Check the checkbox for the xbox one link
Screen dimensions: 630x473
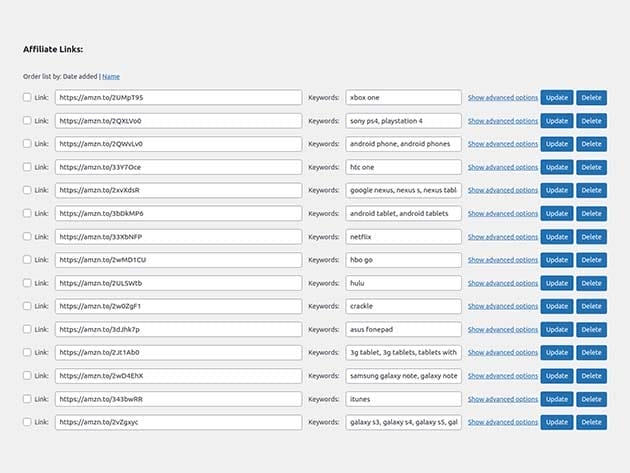tap(27, 98)
